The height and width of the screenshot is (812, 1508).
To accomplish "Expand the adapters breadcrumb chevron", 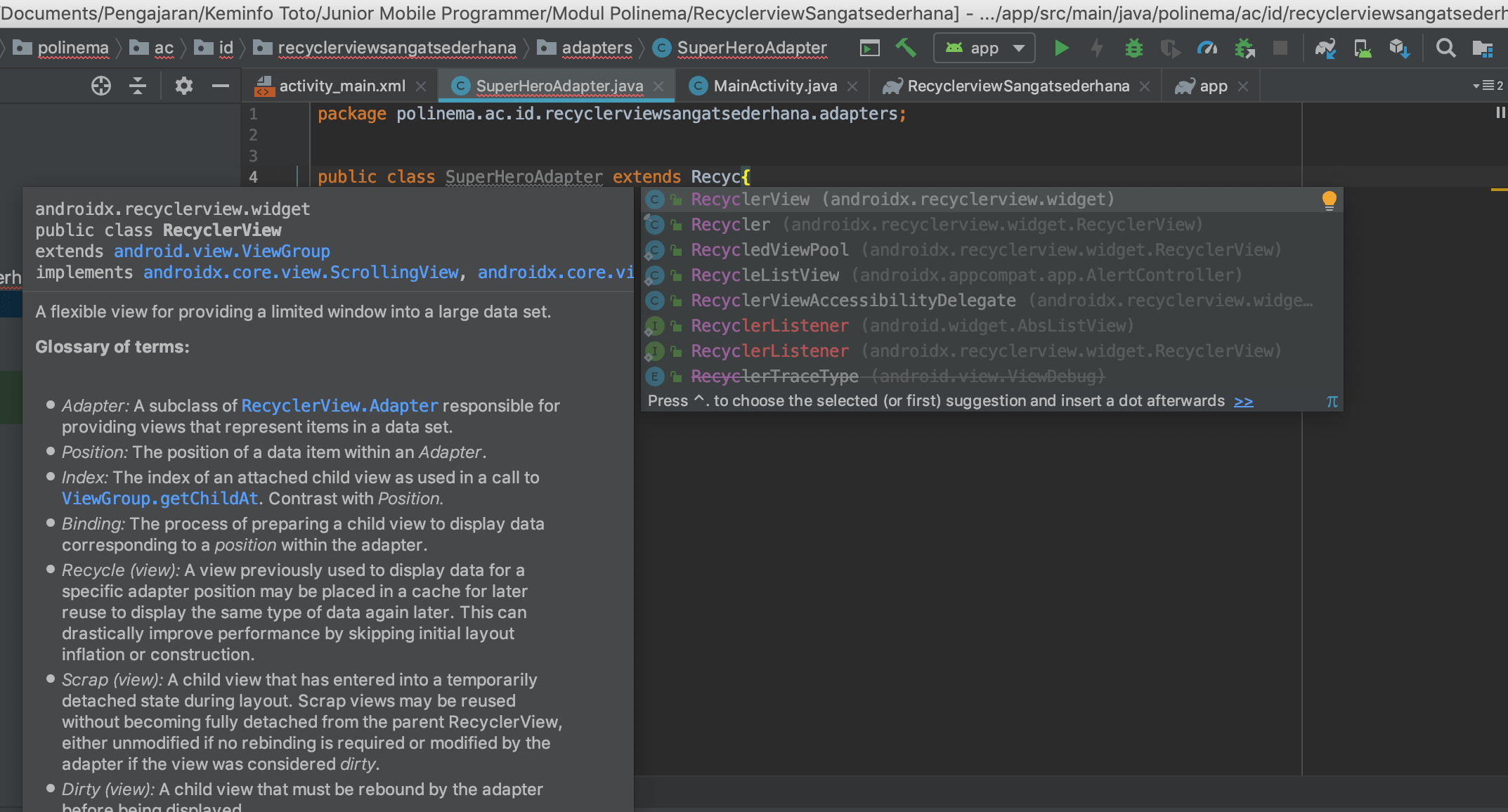I will click(x=642, y=48).
